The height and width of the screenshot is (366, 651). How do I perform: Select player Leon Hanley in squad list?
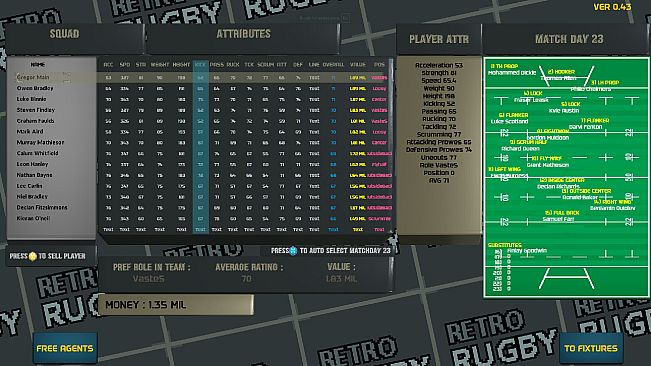pyautogui.click(x=32, y=164)
